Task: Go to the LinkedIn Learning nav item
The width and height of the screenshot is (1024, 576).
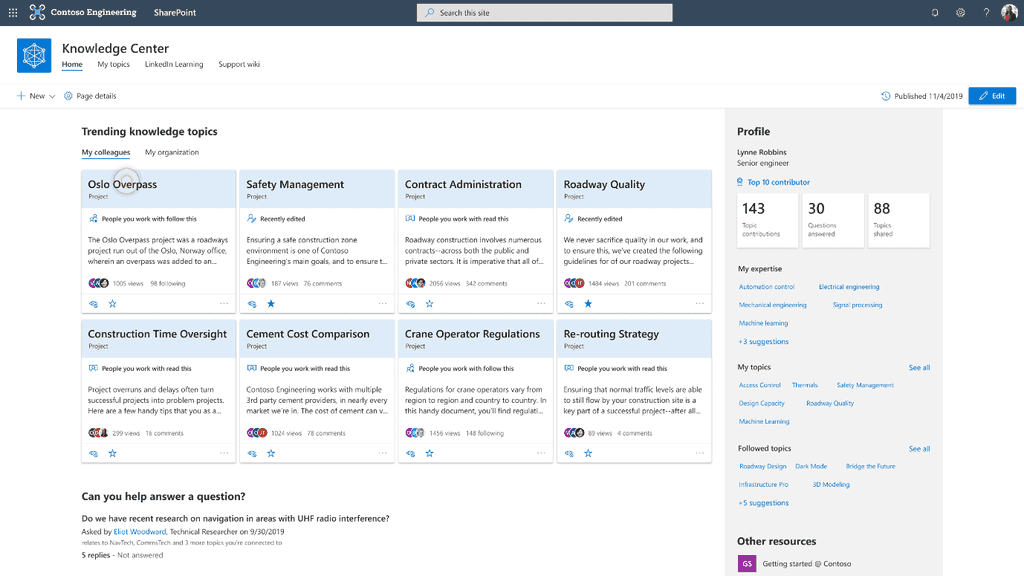Action: point(174,64)
